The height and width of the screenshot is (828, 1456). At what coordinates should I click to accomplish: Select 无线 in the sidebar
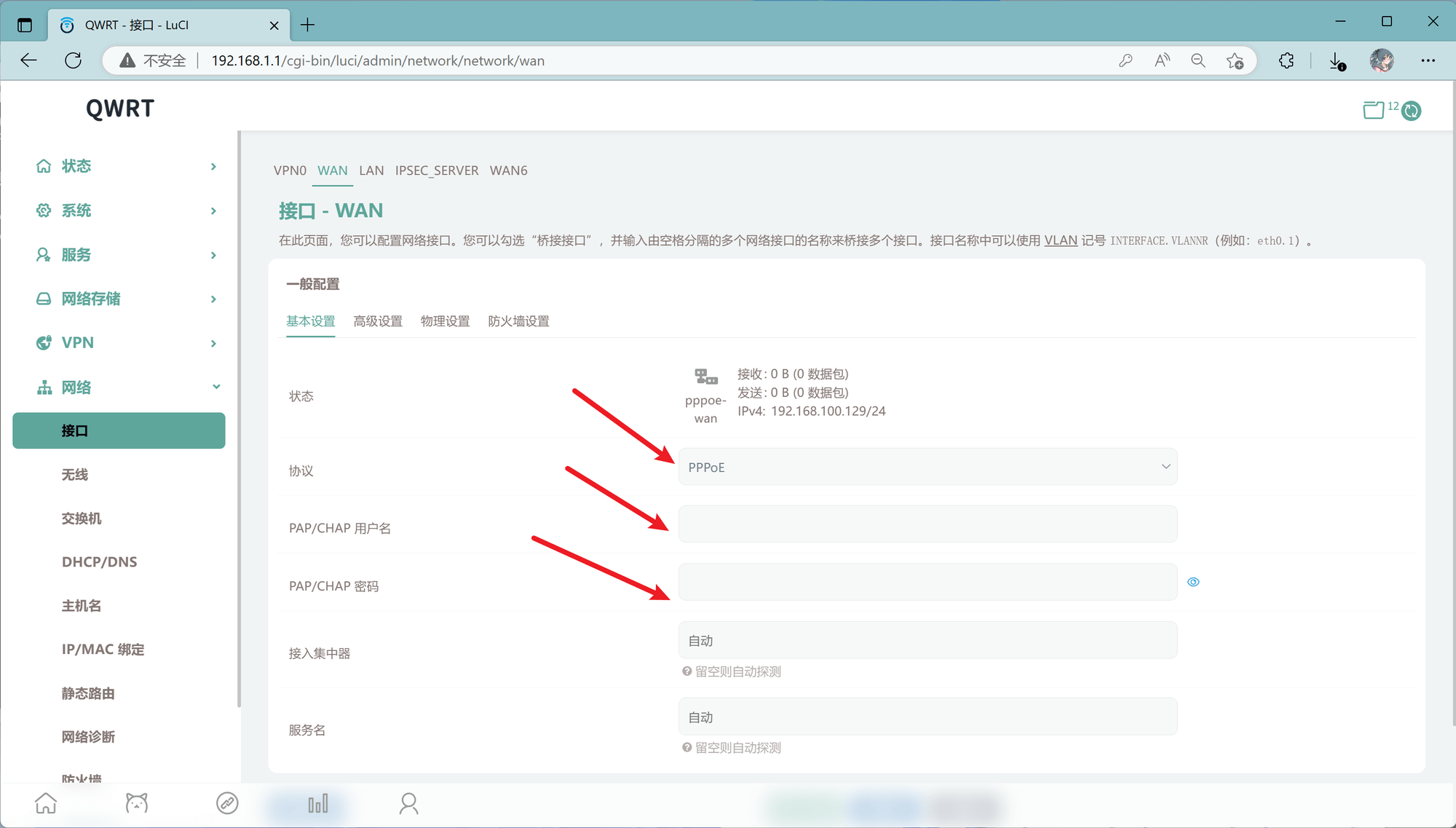pyautogui.click(x=73, y=474)
